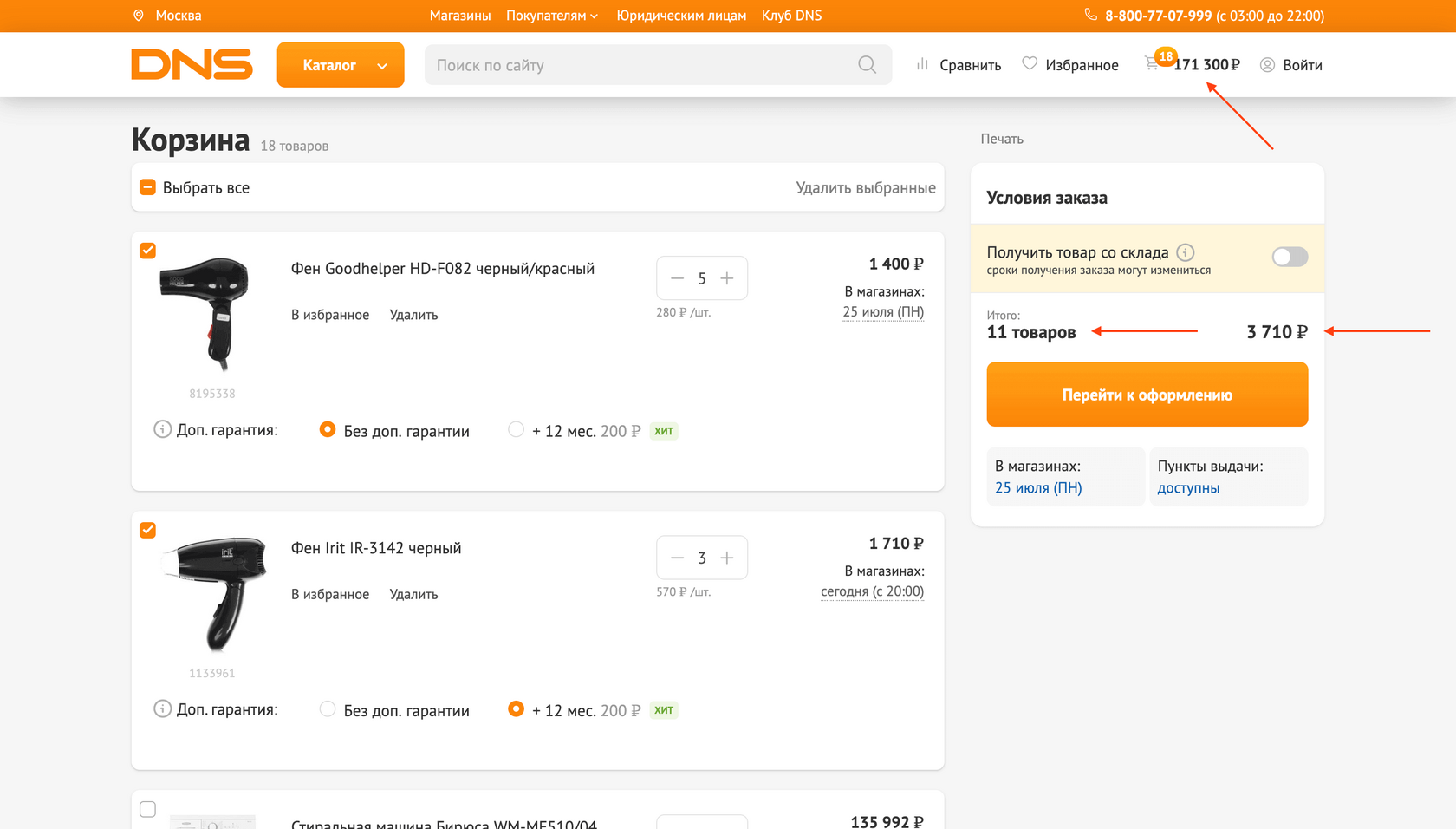Add Goodhelper hair dryer В избранное
This screenshot has height=829, width=1456.
point(330,315)
